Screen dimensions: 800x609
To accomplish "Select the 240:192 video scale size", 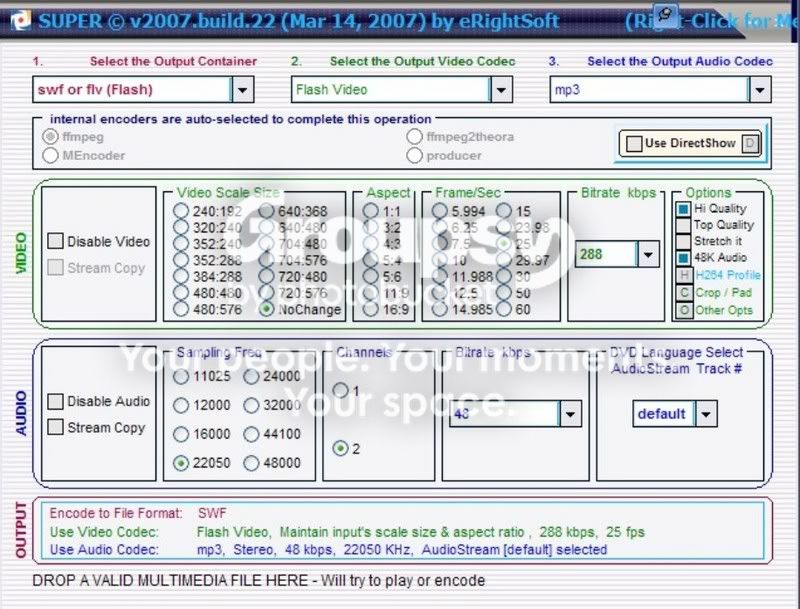I will [181, 211].
